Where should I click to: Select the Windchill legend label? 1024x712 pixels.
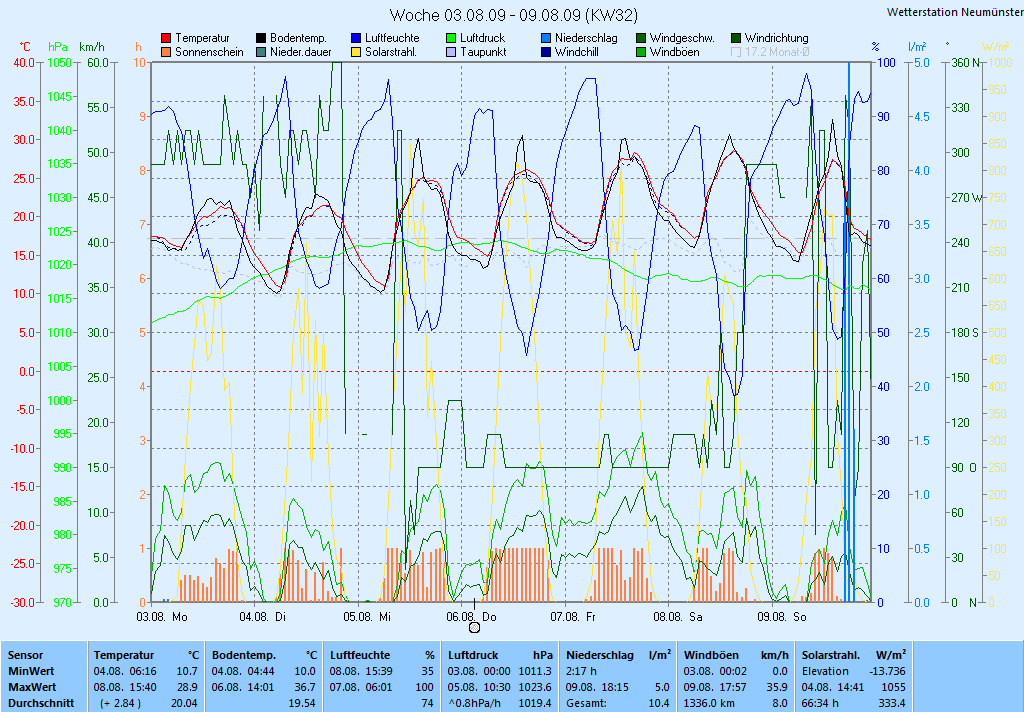click(577, 52)
